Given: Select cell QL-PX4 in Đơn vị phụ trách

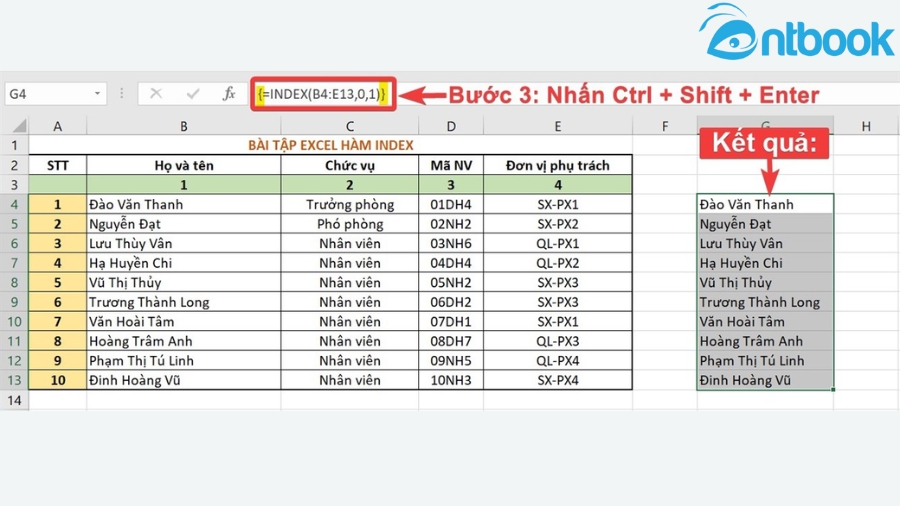Looking at the screenshot, I should point(557,360).
